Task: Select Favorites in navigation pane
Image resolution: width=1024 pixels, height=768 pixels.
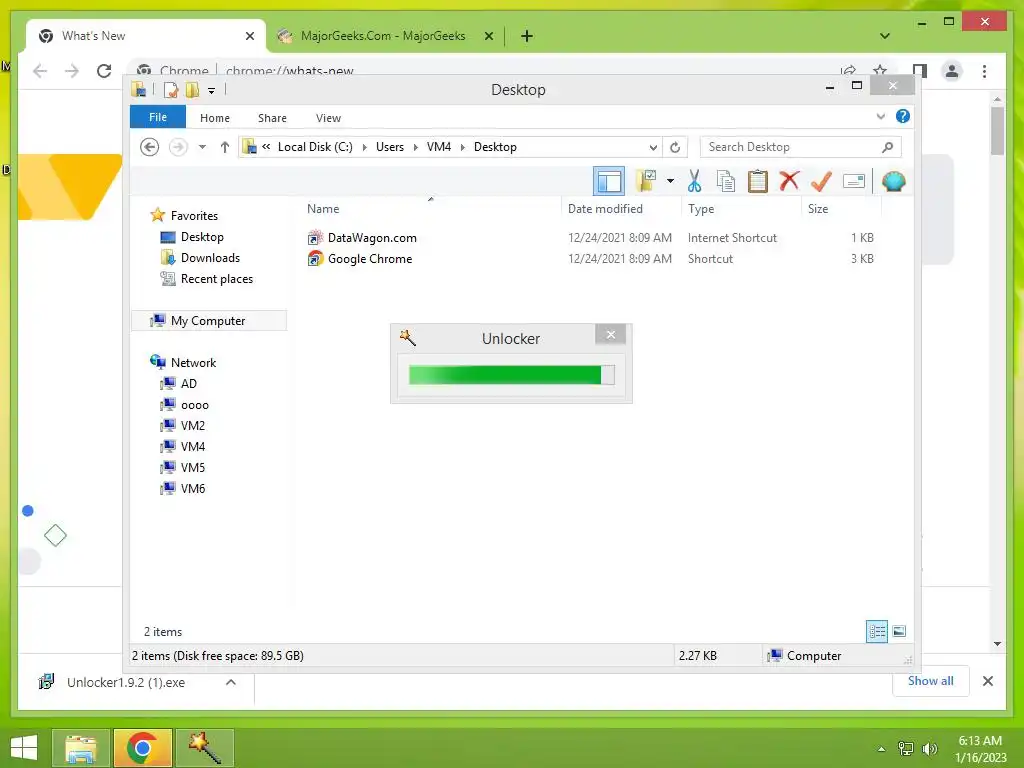Action: (x=194, y=216)
